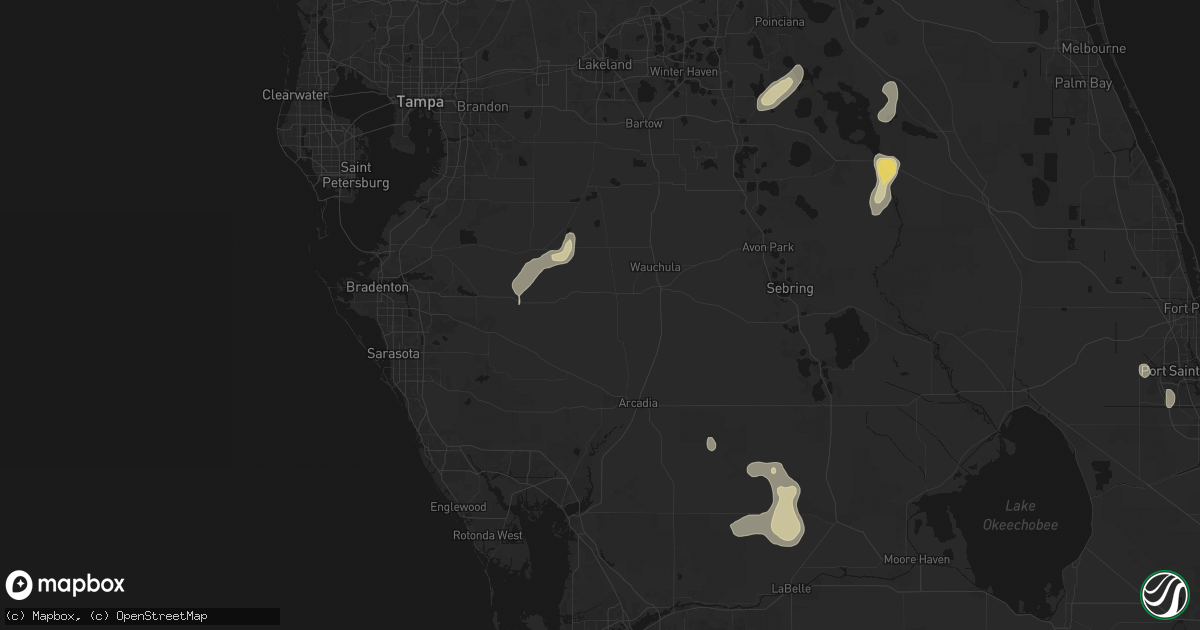Click the Lakeland label
This screenshot has height=630, width=1200.
tap(605, 64)
